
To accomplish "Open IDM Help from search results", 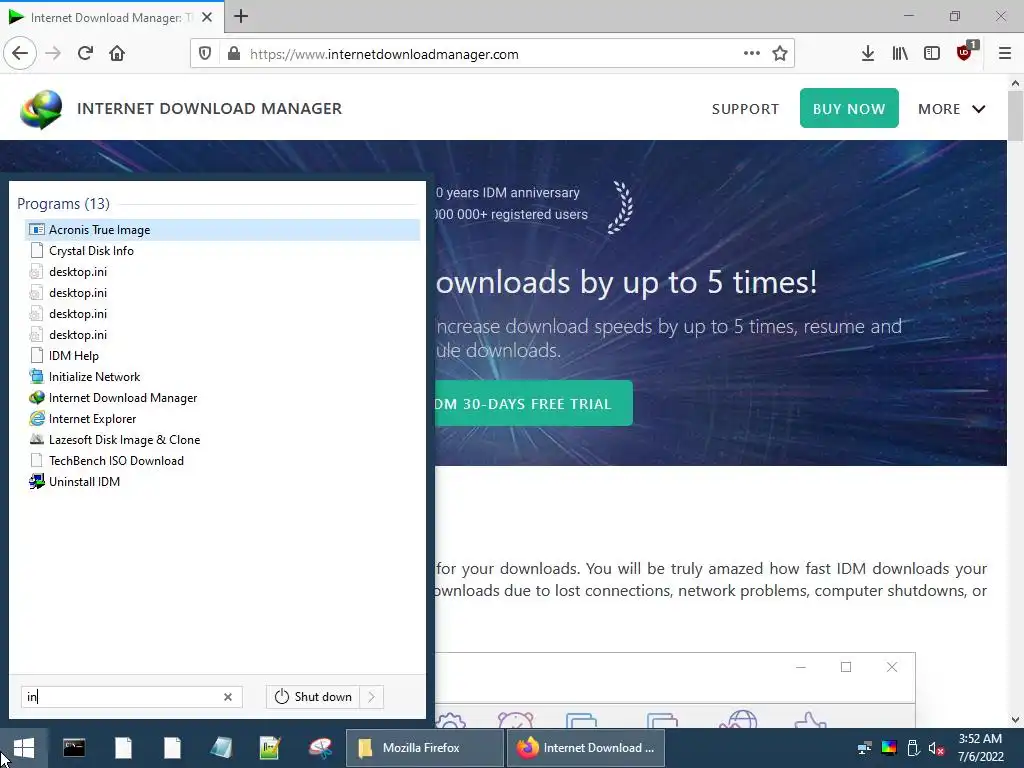I will (x=223, y=356).
